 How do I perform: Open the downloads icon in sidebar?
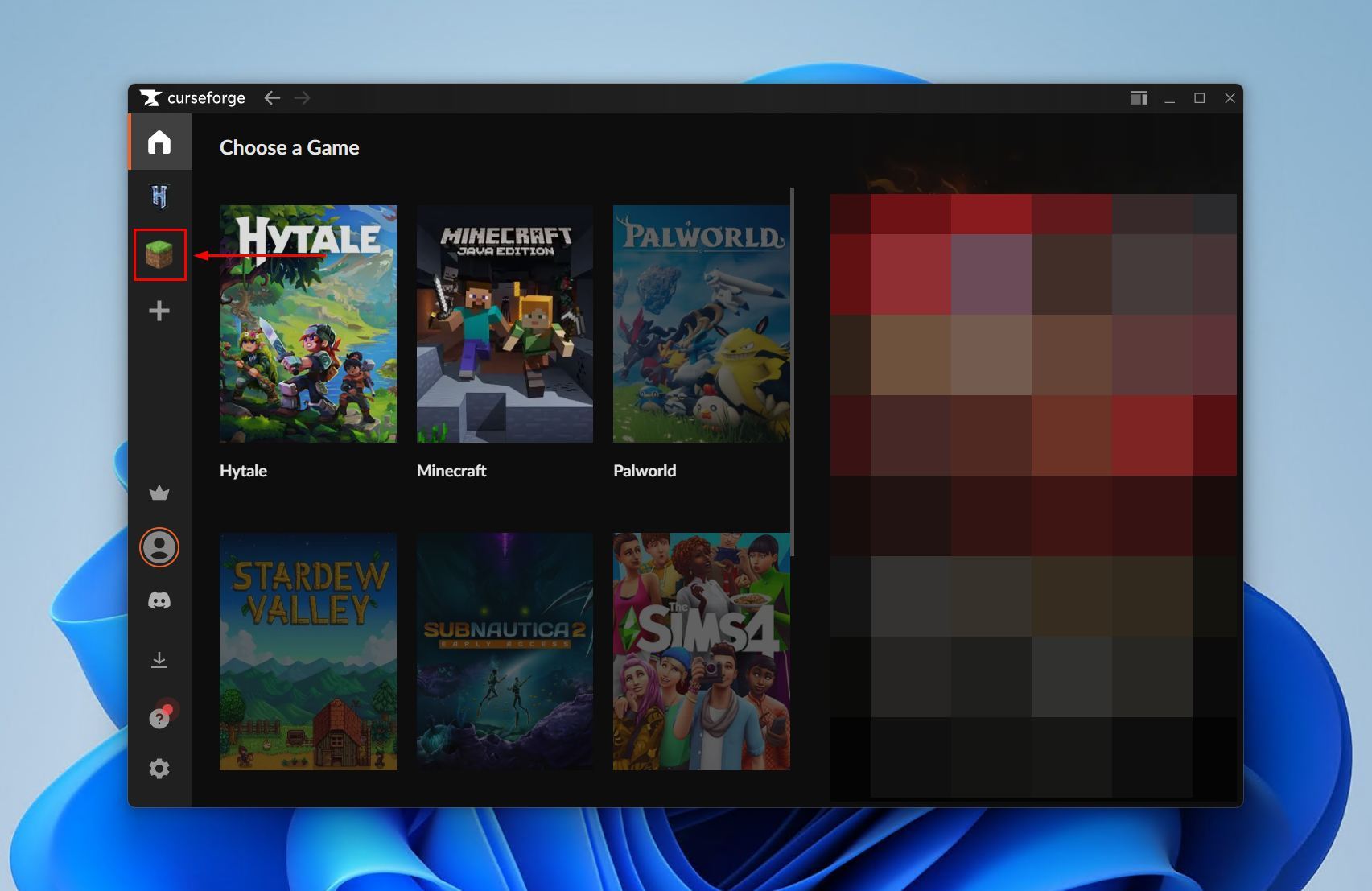pyautogui.click(x=159, y=660)
